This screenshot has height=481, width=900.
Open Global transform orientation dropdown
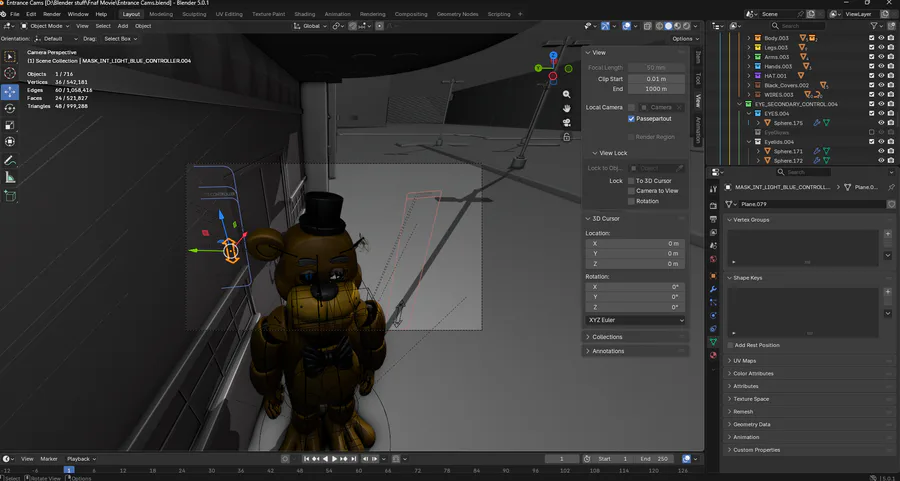click(x=310, y=26)
